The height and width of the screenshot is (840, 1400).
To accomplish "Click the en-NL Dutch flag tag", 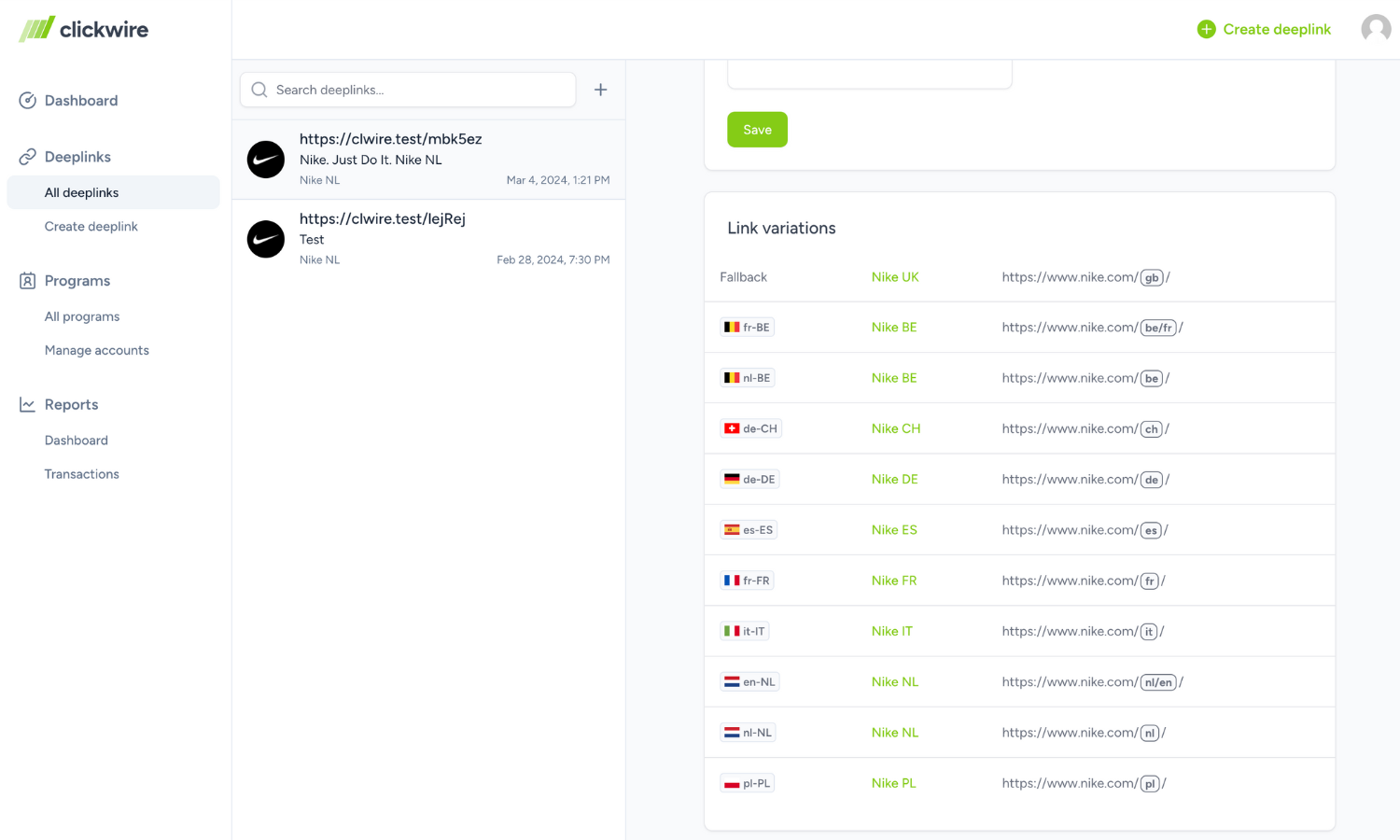I will coord(750,682).
